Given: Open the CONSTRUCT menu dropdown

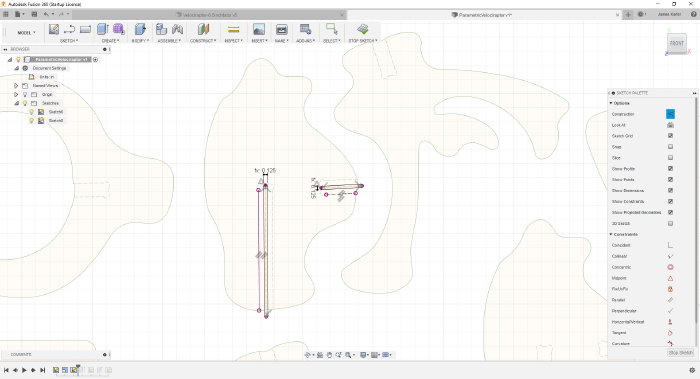Looking at the screenshot, I should click(x=203, y=41).
